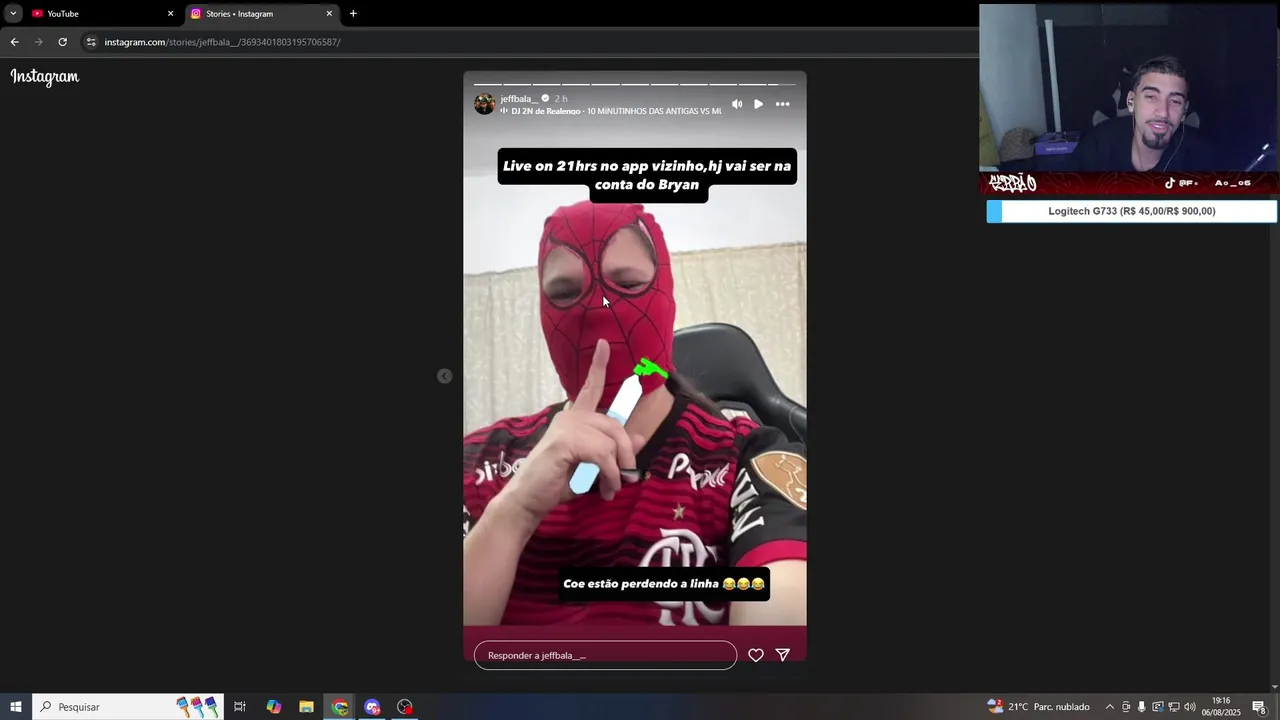The height and width of the screenshot is (720, 1280).
Task: Click the '2 h' story timestamp
Action: click(x=561, y=99)
